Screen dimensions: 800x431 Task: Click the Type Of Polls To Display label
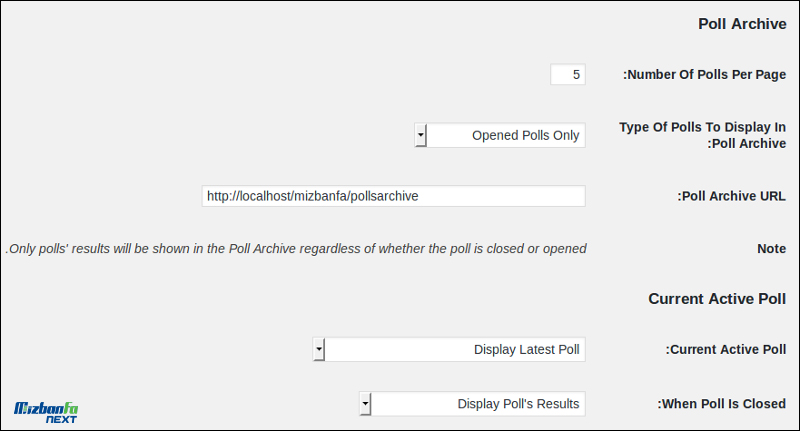click(703, 135)
